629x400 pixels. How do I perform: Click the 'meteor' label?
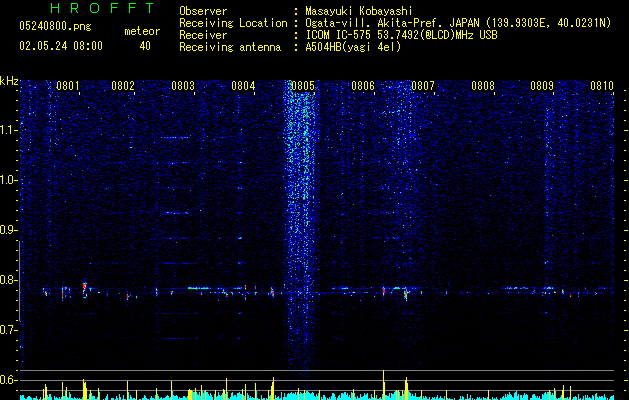(x=142, y=31)
